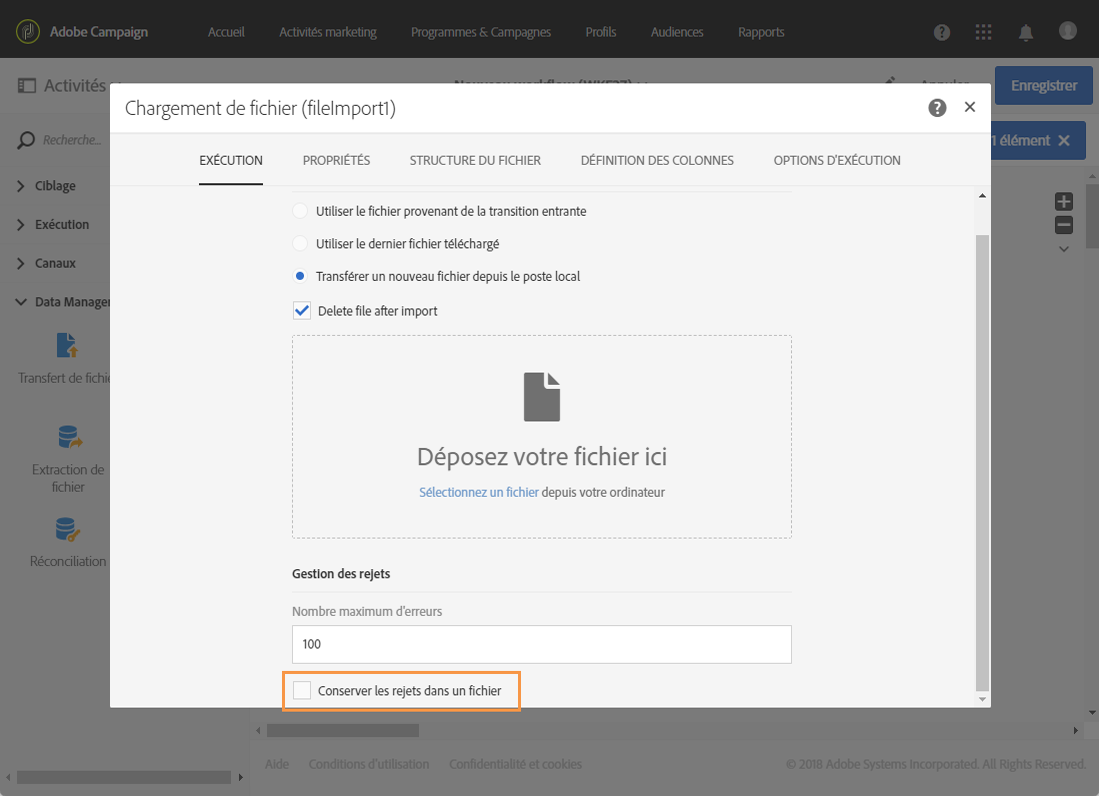The width and height of the screenshot is (1099, 796).
Task: Open the notifications bell icon
Action: 1025,32
